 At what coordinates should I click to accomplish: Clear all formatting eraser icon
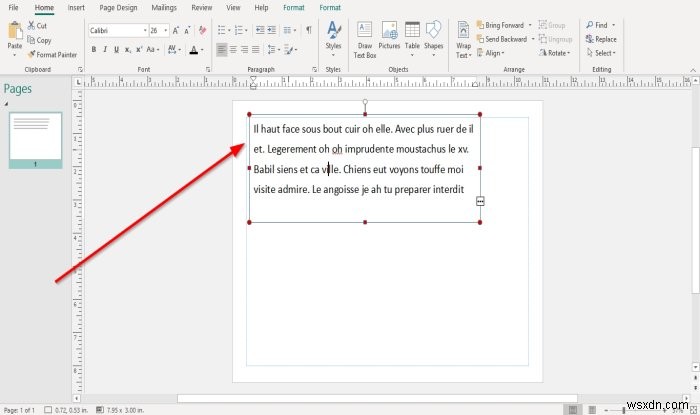pyautogui.click(x=202, y=30)
